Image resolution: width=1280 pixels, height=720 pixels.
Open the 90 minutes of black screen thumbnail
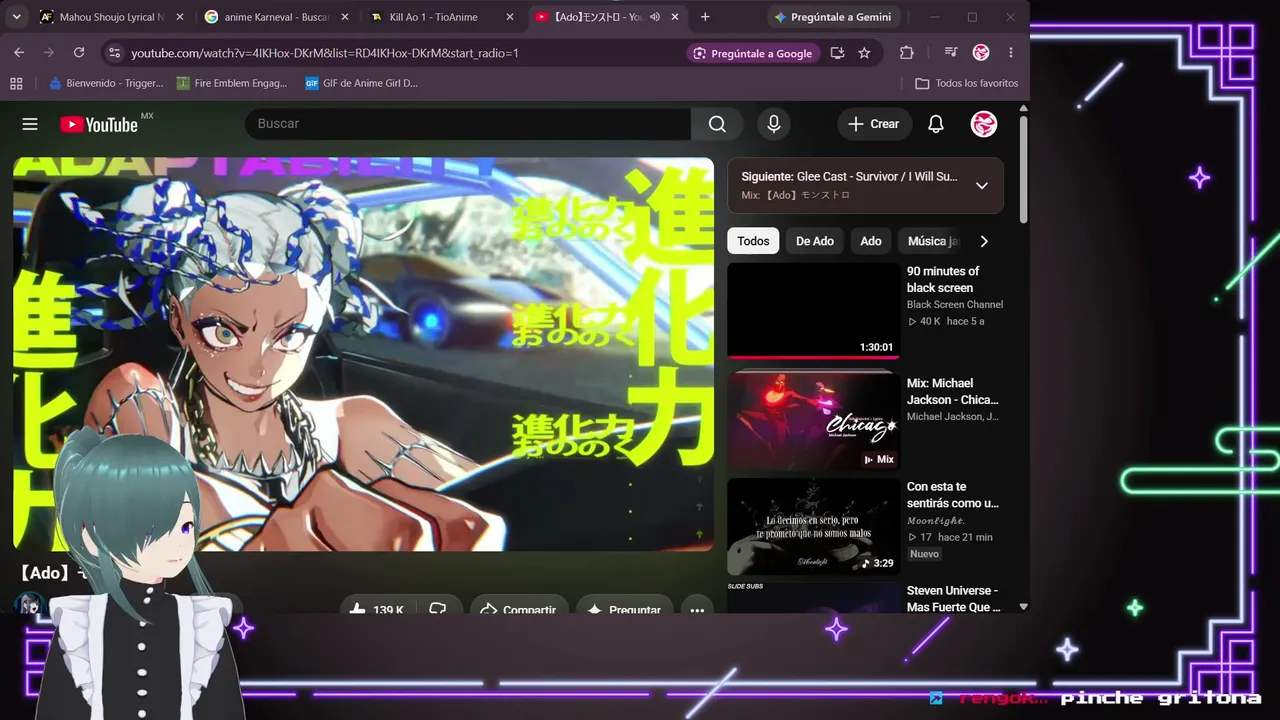813,311
